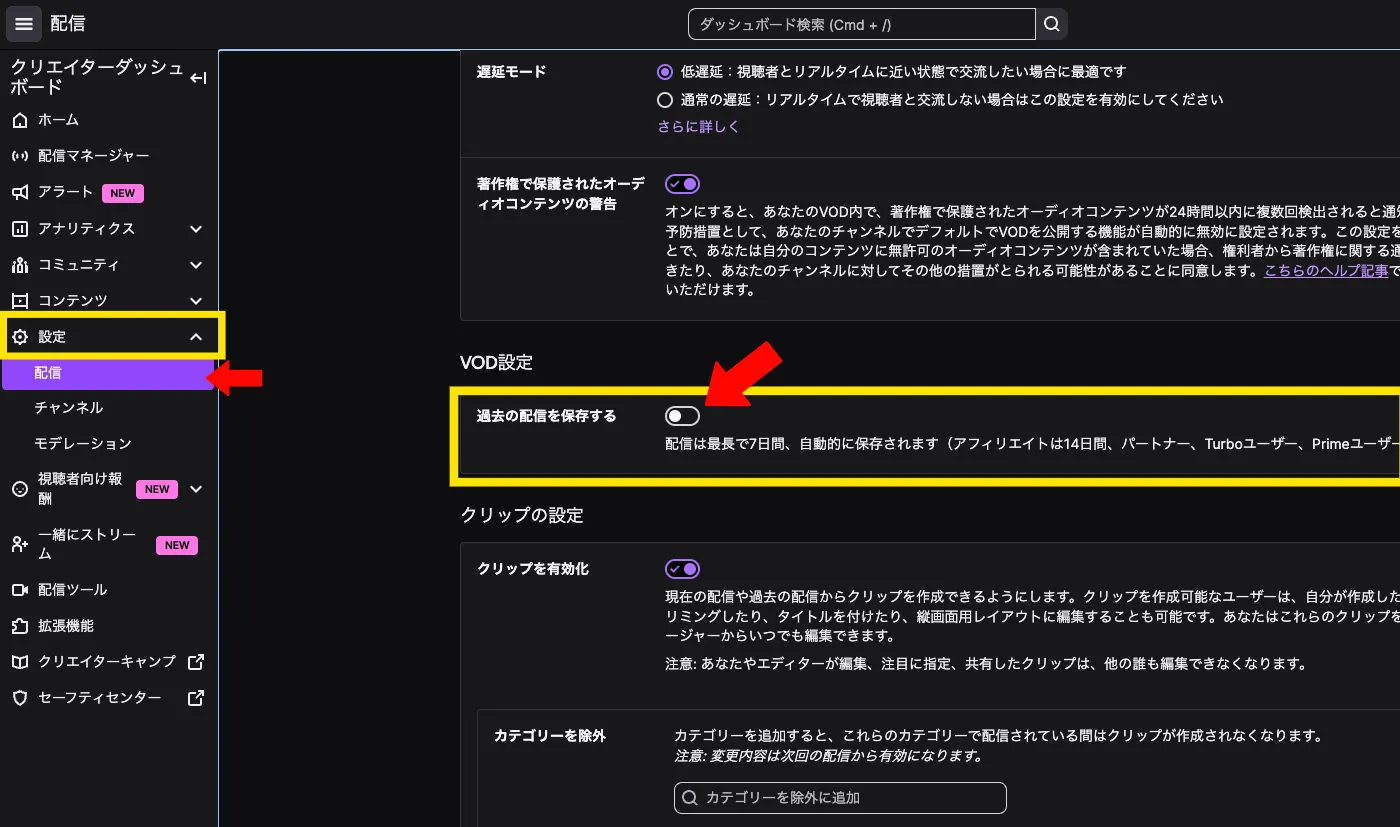Expand アナリティクス section
This screenshot has height=827, width=1400.
coord(196,229)
